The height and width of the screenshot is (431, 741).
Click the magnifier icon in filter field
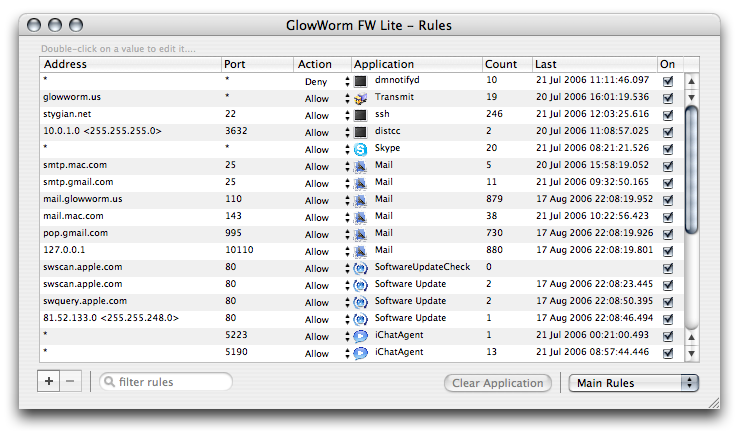110,381
